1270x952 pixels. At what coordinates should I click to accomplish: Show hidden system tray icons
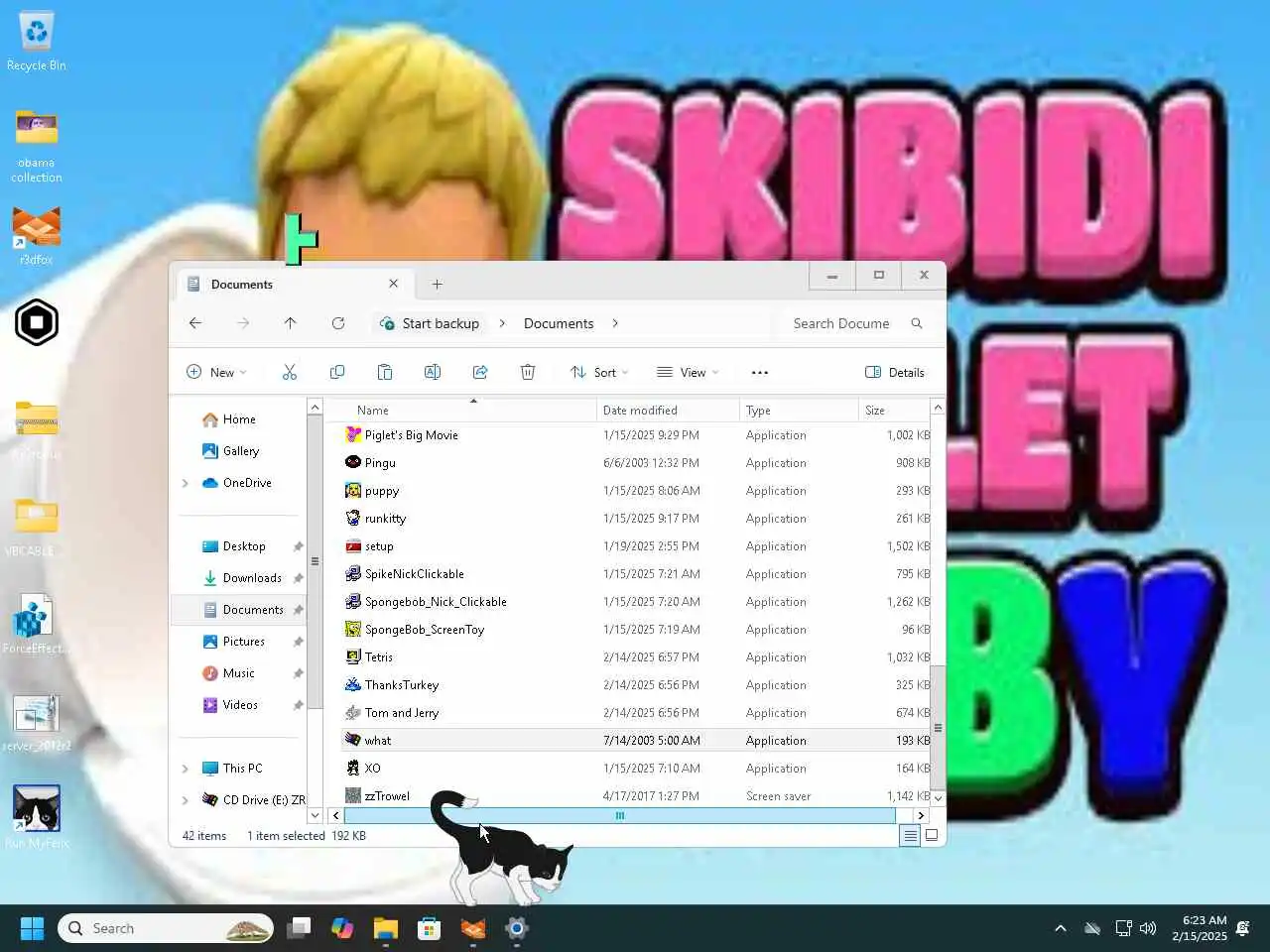[x=1060, y=928]
